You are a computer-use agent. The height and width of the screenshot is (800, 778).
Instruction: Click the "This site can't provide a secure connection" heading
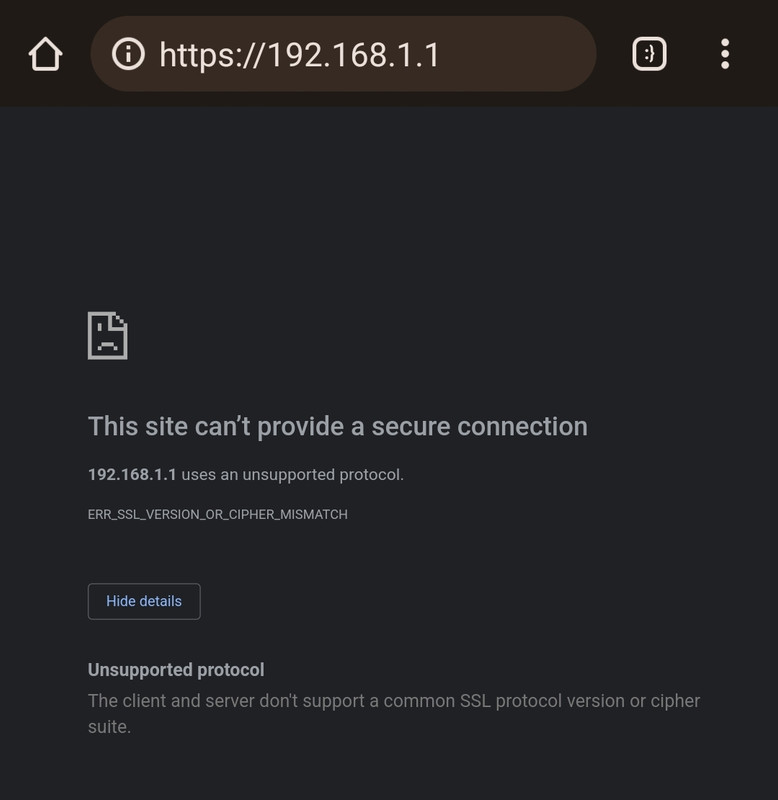[338, 426]
